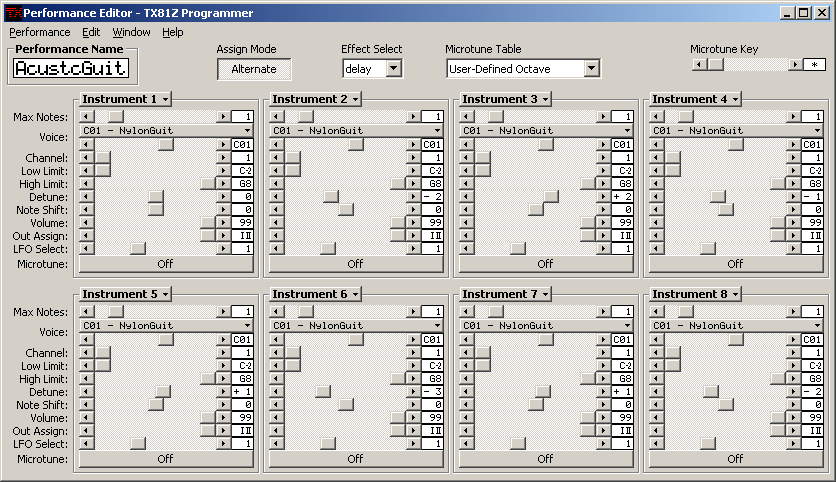Increase Instrument 1 Max Notes with right arrow
The image size is (836, 482).
tap(223, 116)
